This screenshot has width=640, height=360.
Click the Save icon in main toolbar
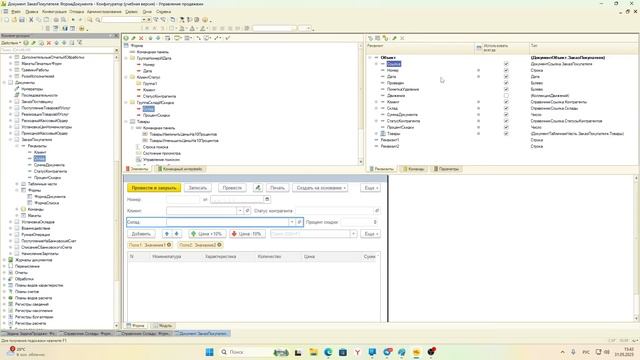click(22, 20)
